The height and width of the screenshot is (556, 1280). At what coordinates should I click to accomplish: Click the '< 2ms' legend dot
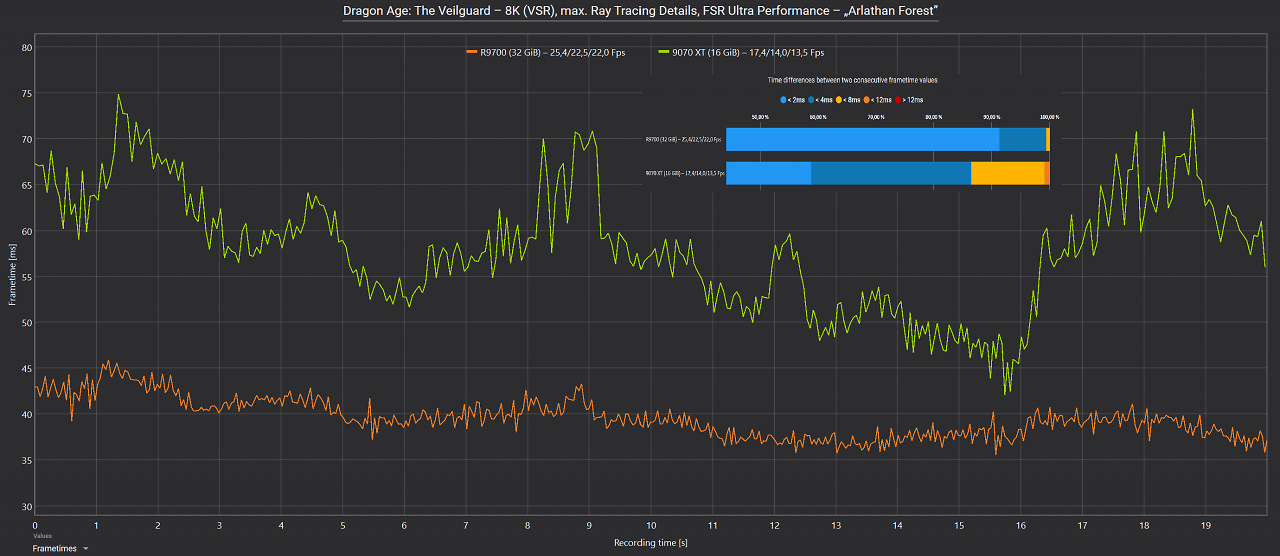[x=783, y=100]
